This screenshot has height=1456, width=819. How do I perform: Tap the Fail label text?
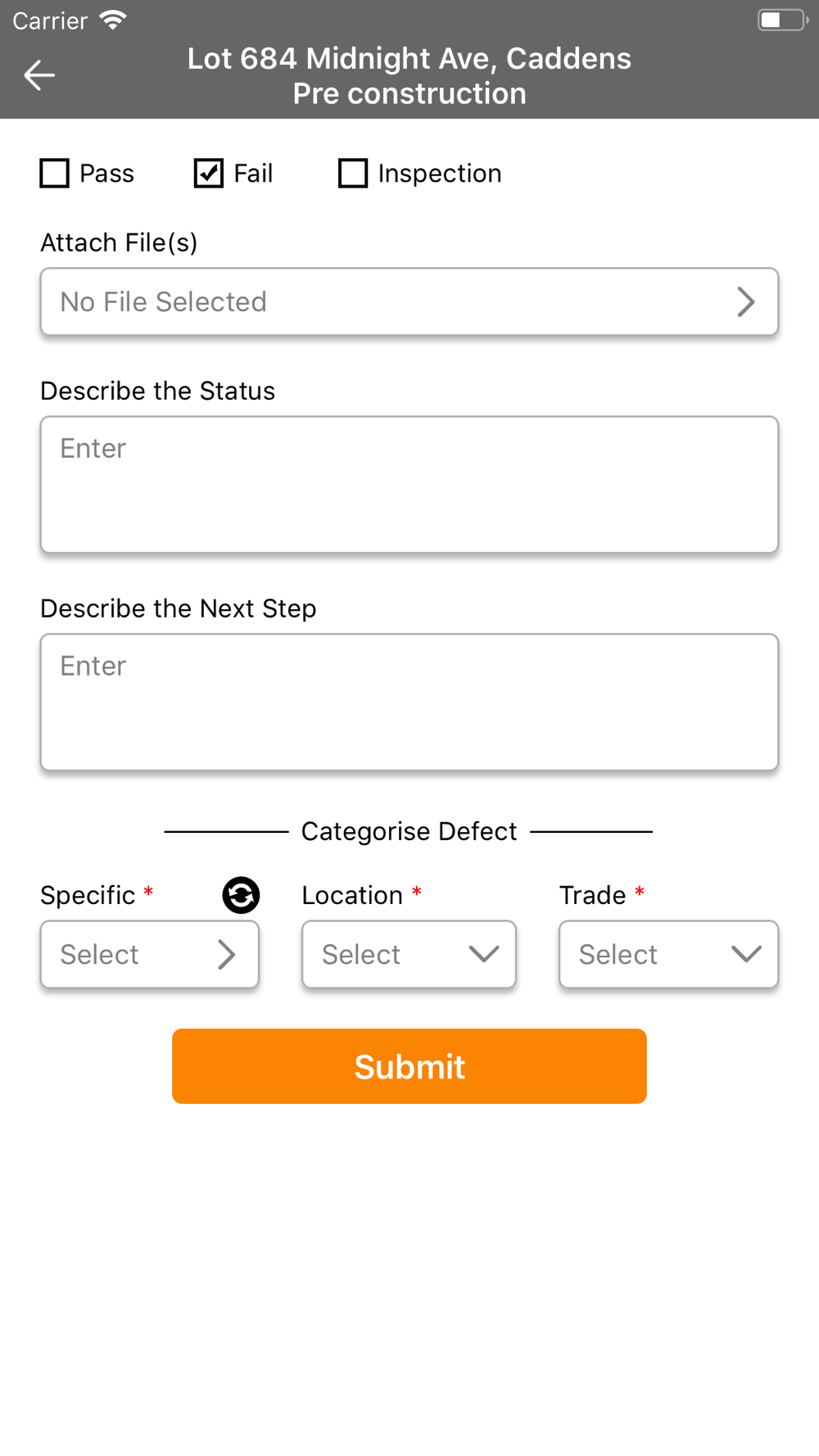coord(253,174)
